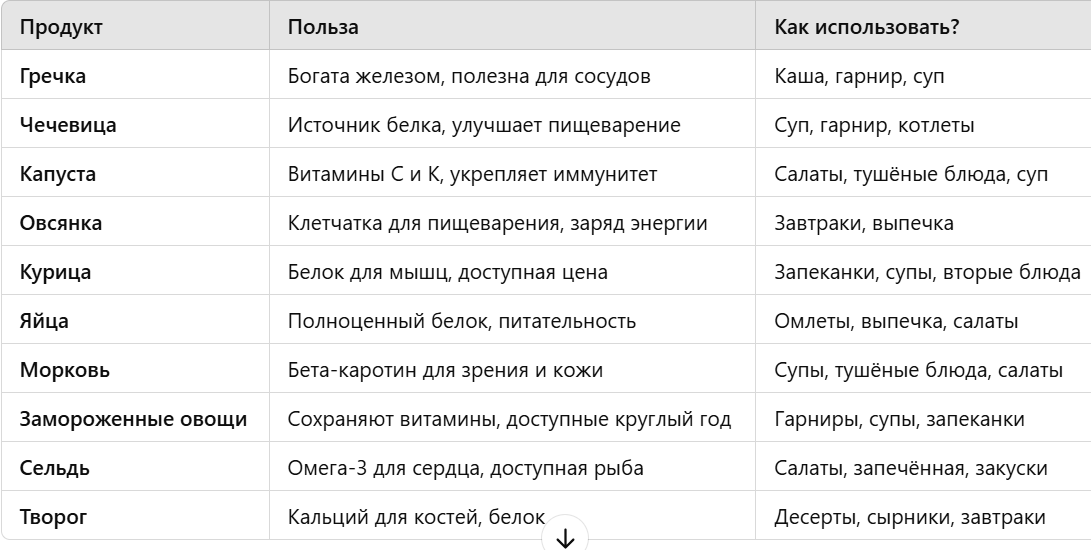Select the Сельдь row label
Screen dimensions: 1091x550
54,468
